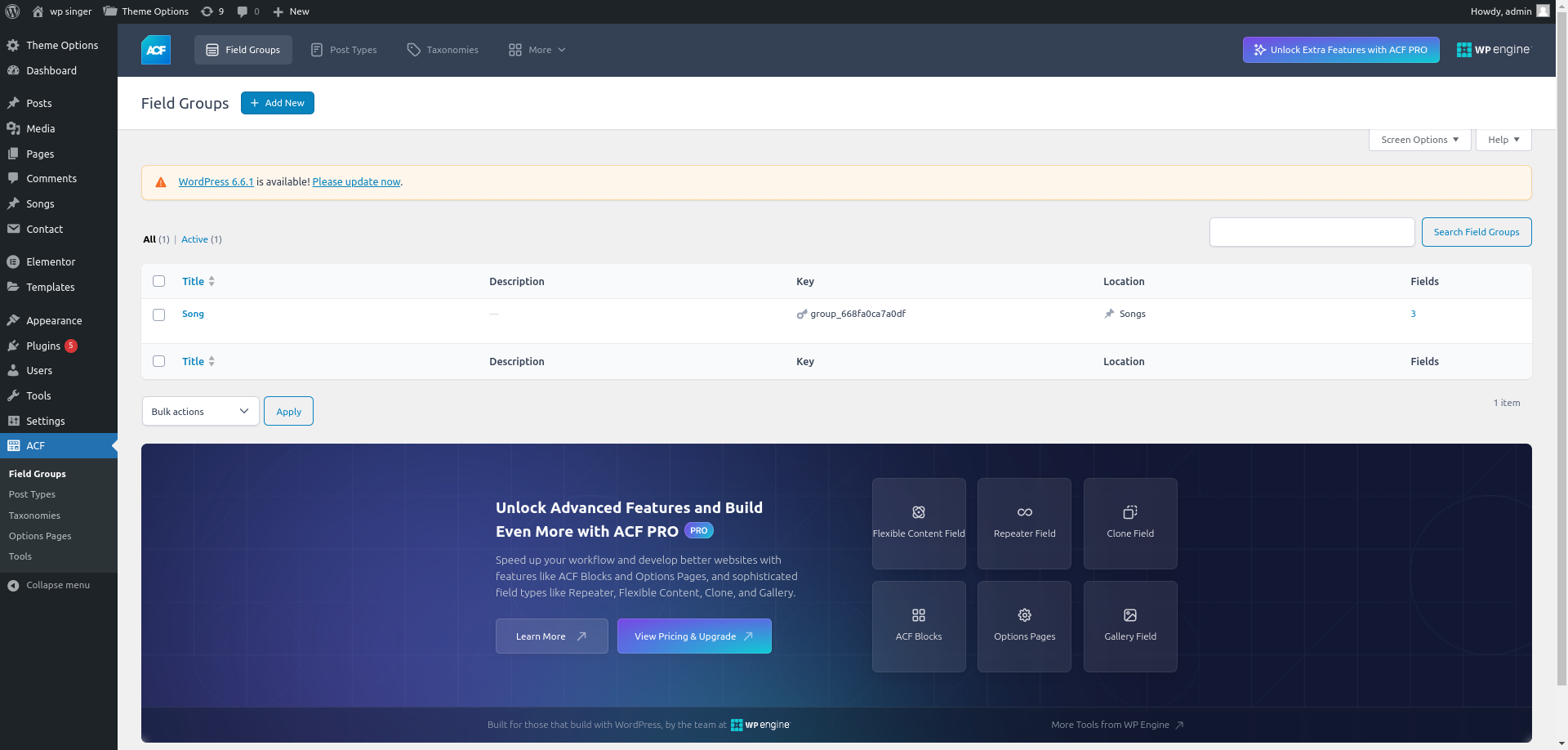Click Search Field Groups button
The width and height of the screenshot is (1568, 750).
tap(1477, 232)
